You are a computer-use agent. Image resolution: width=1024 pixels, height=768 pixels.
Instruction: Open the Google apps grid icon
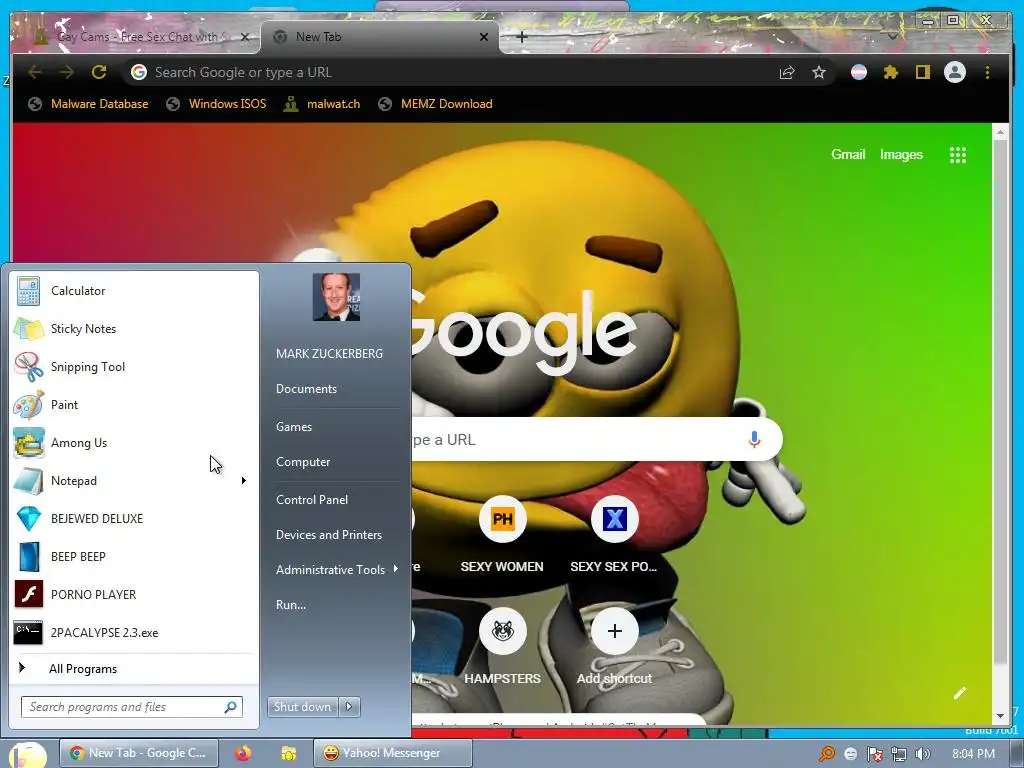[x=958, y=155]
